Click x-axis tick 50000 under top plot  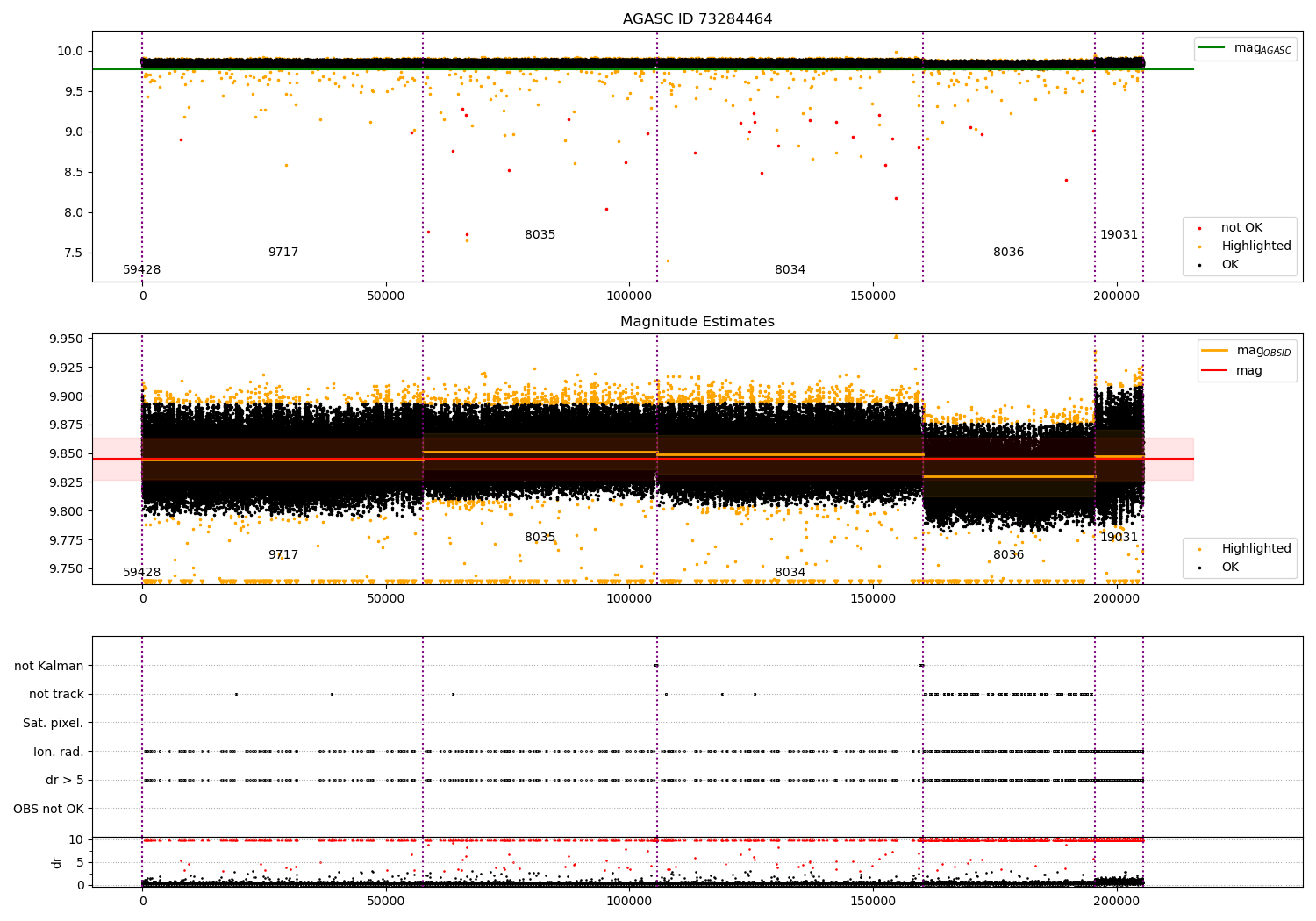[x=386, y=296]
